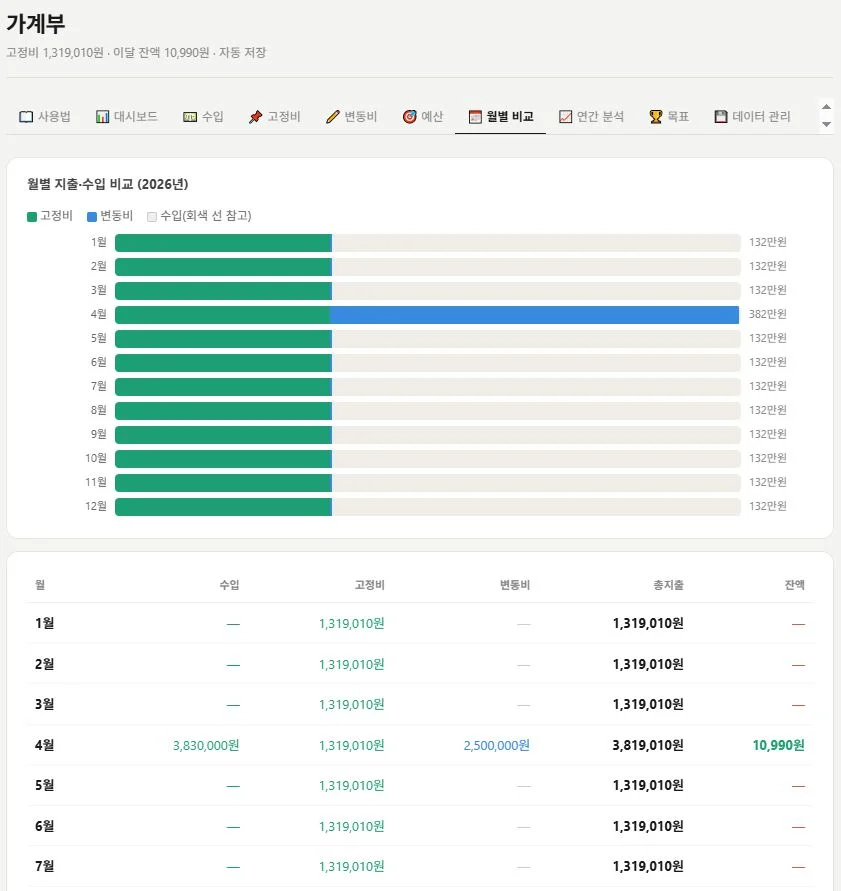Click the calendar icon of 월별 비교
Screen dimensions: 841x891
[475, 116]
